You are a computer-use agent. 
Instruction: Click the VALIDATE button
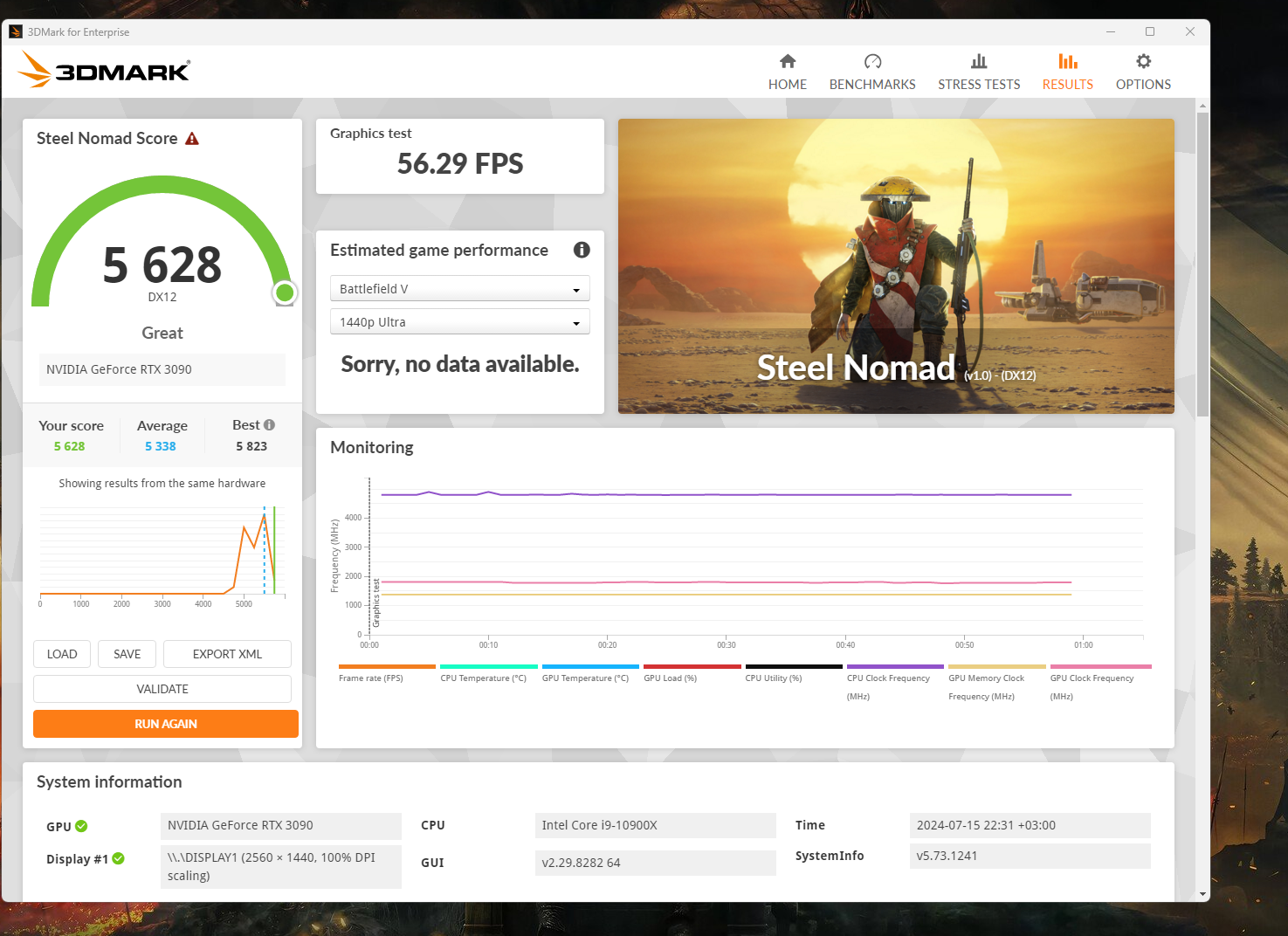point(162,689)
